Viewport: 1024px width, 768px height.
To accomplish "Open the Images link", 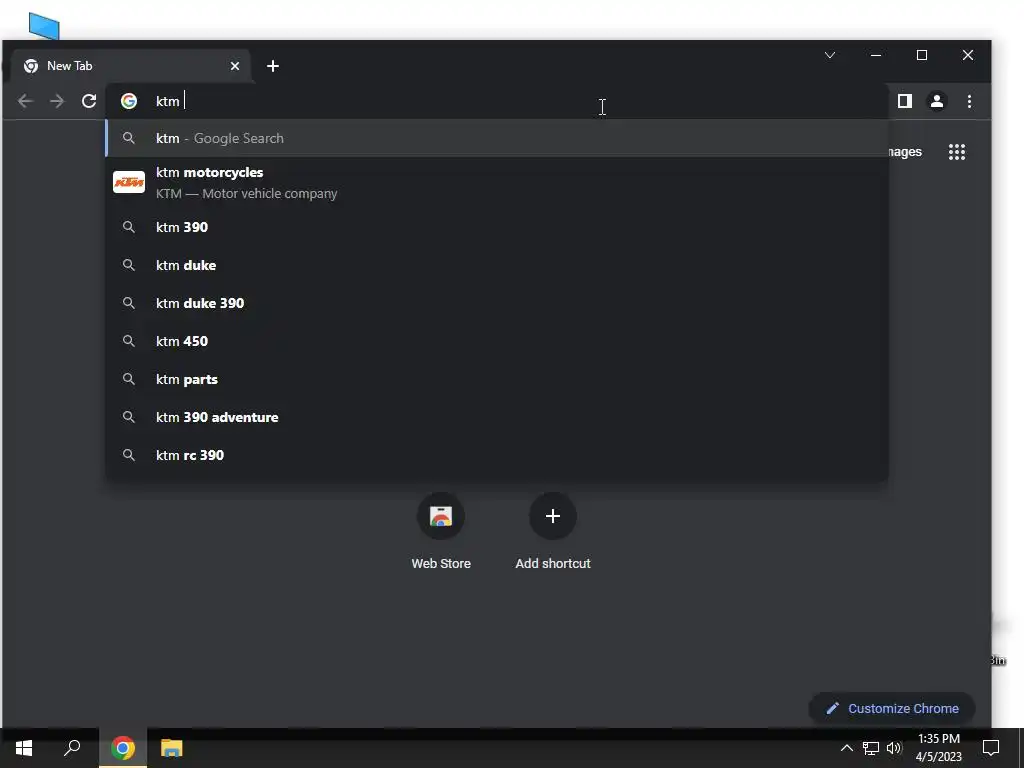I will click(905, 152).
